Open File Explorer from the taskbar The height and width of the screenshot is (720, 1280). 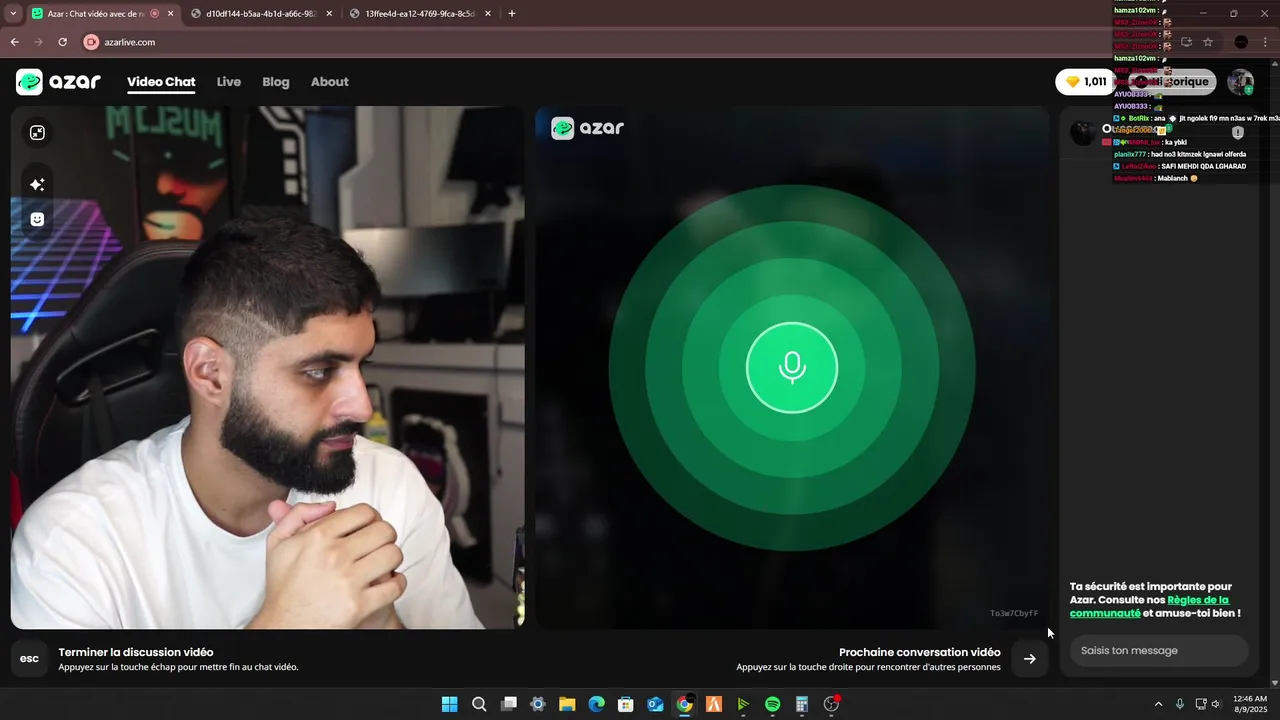coord(567,704)
